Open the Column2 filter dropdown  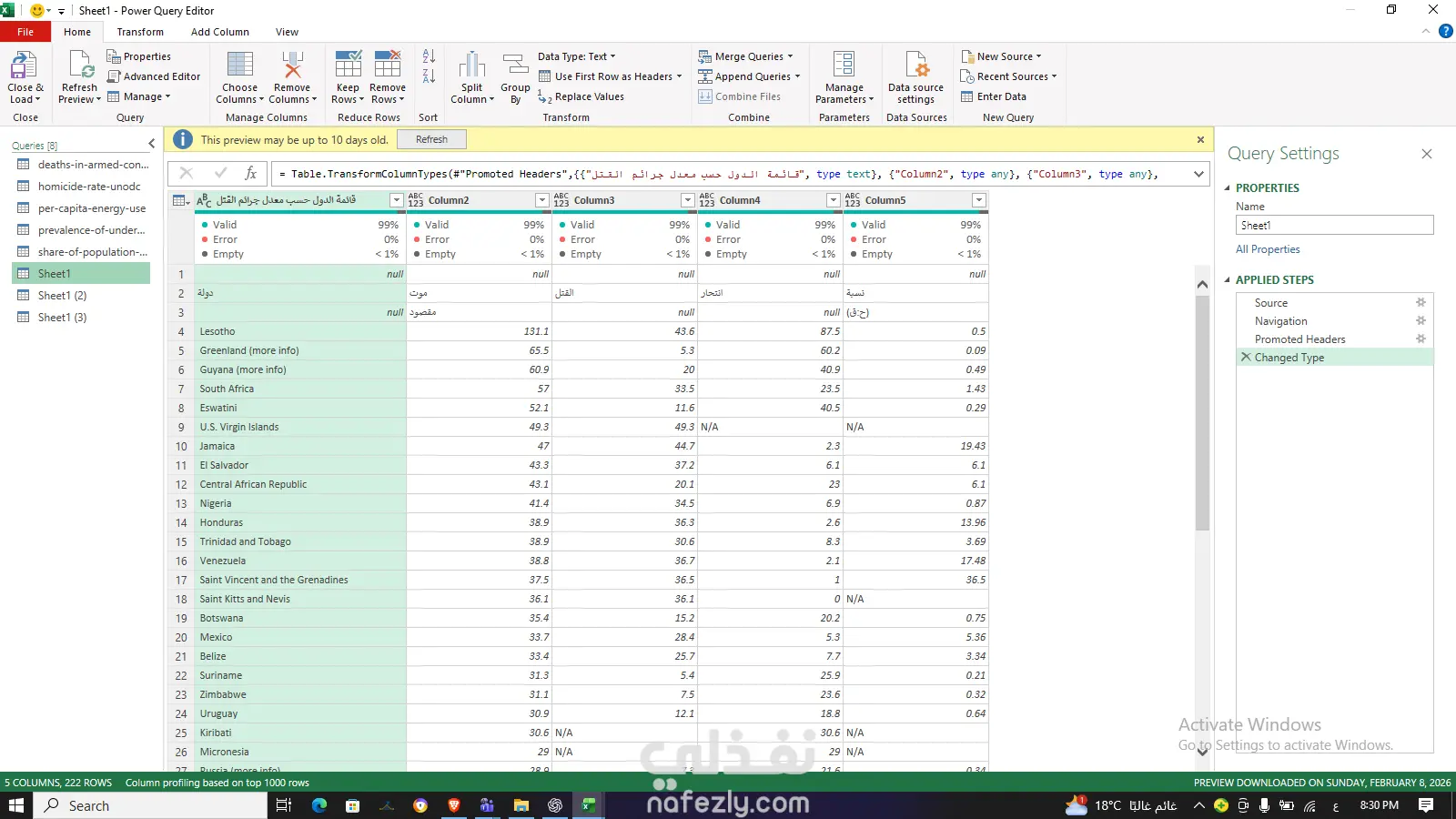pyautogui.click(x=542, y=200)
